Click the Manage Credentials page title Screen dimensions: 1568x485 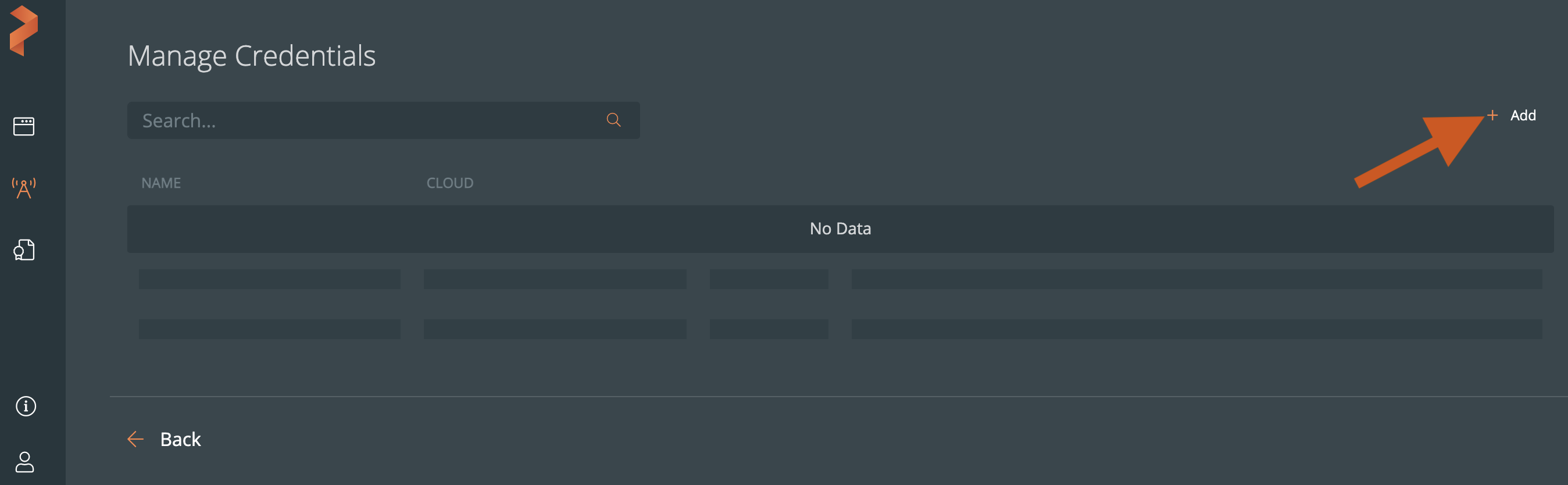coord(251,56)
